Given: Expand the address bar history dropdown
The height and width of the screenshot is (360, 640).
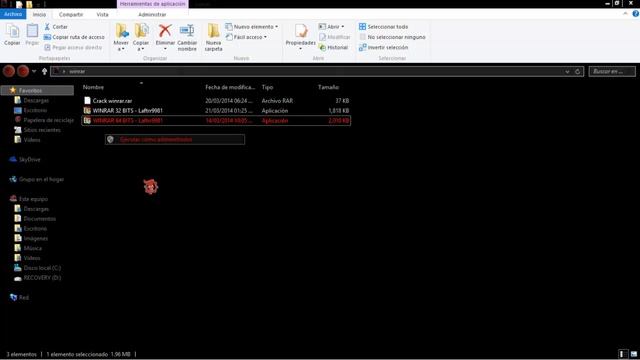Looking at the screenshot, I should point(567,71).
